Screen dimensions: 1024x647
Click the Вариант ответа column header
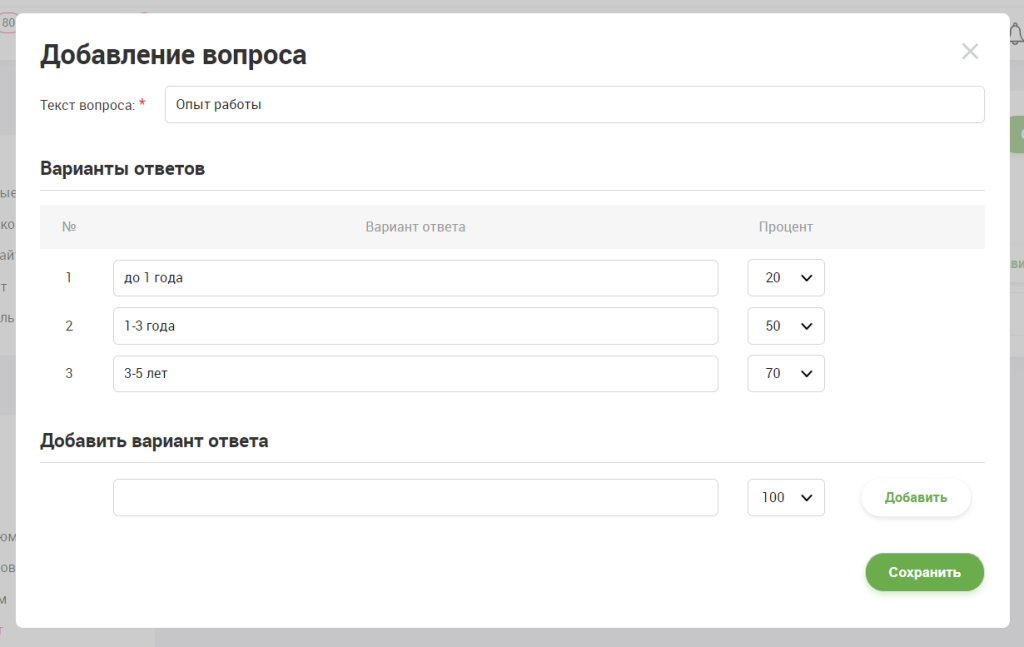click(x=415, y=227)
